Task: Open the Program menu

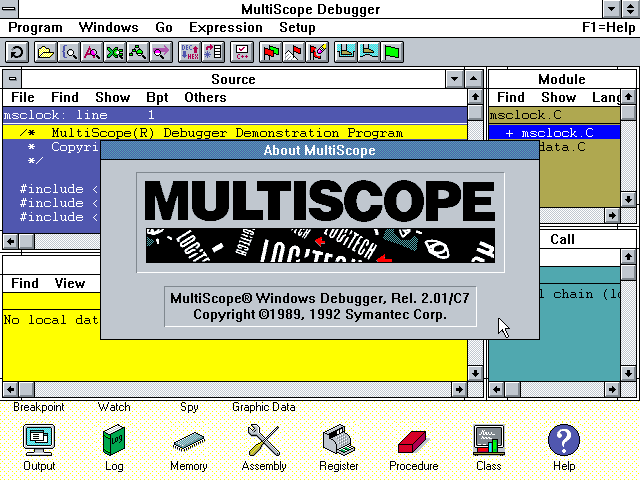Action: point(36,28)
